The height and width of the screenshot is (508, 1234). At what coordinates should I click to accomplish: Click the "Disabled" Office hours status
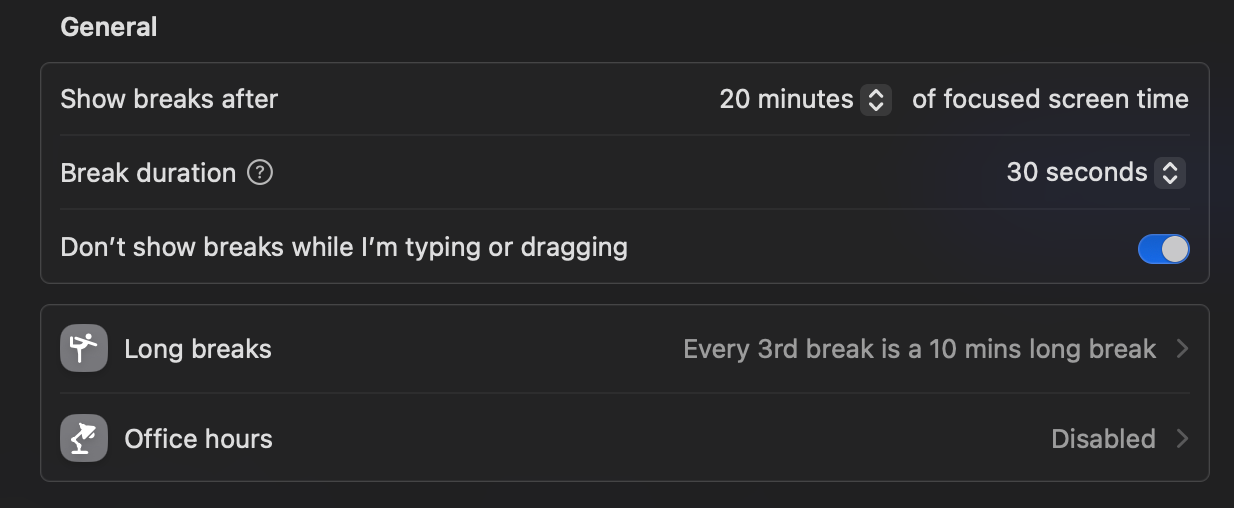pos(1103,438)
